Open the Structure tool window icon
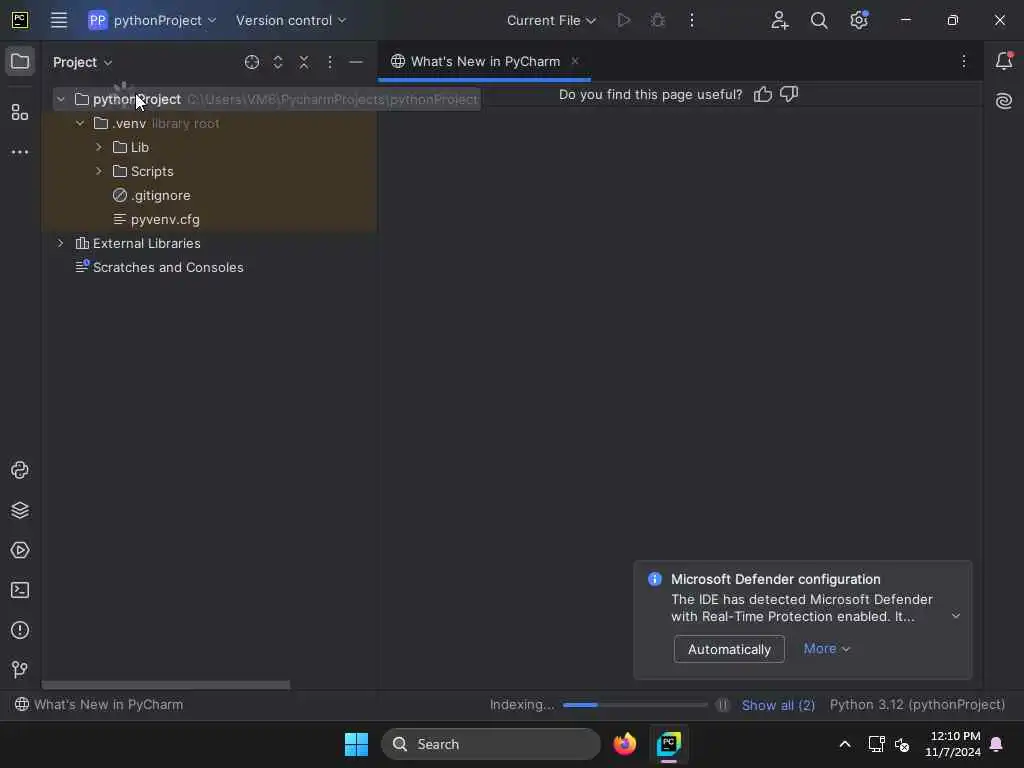This screenshot has width=1024, height=768. pos(20,112)
